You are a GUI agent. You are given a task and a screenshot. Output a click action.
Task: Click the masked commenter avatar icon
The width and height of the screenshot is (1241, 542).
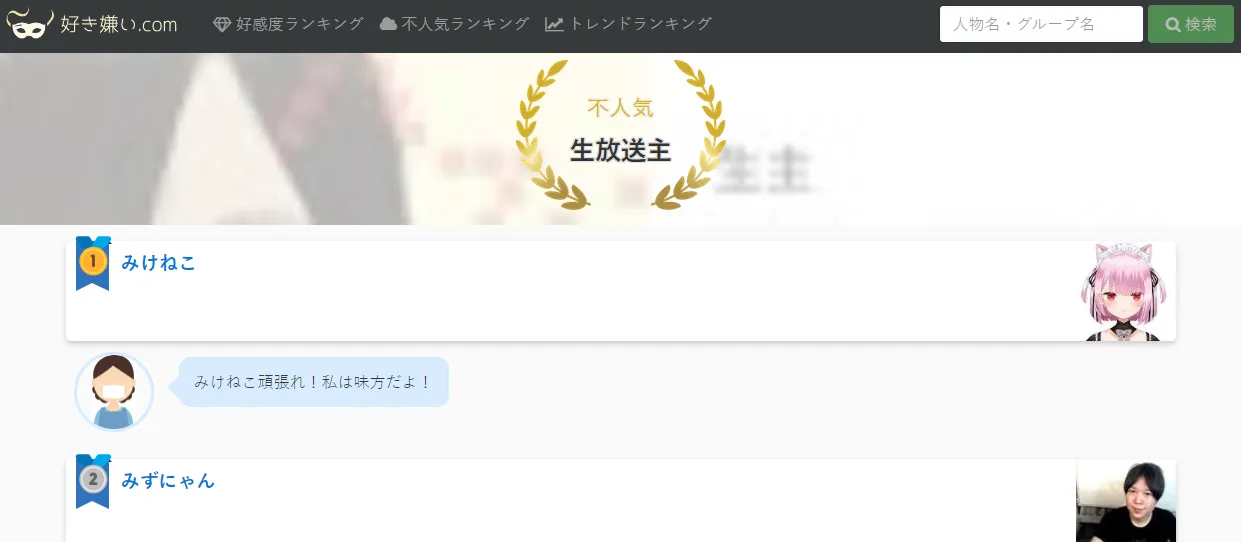[x=114, y=392]
